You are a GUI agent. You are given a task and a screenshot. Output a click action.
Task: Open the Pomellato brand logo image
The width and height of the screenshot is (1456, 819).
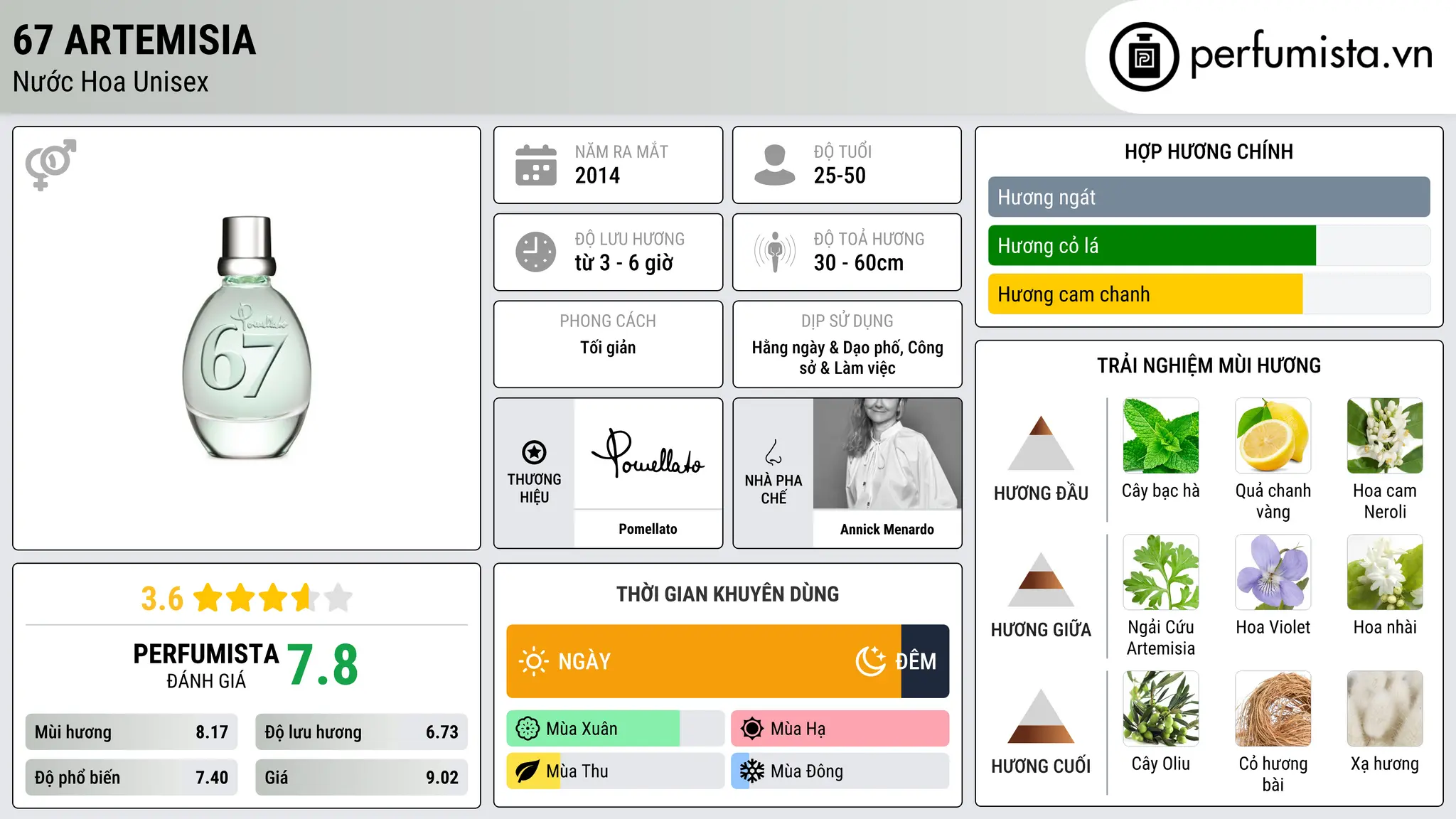(x=648, y=454)
